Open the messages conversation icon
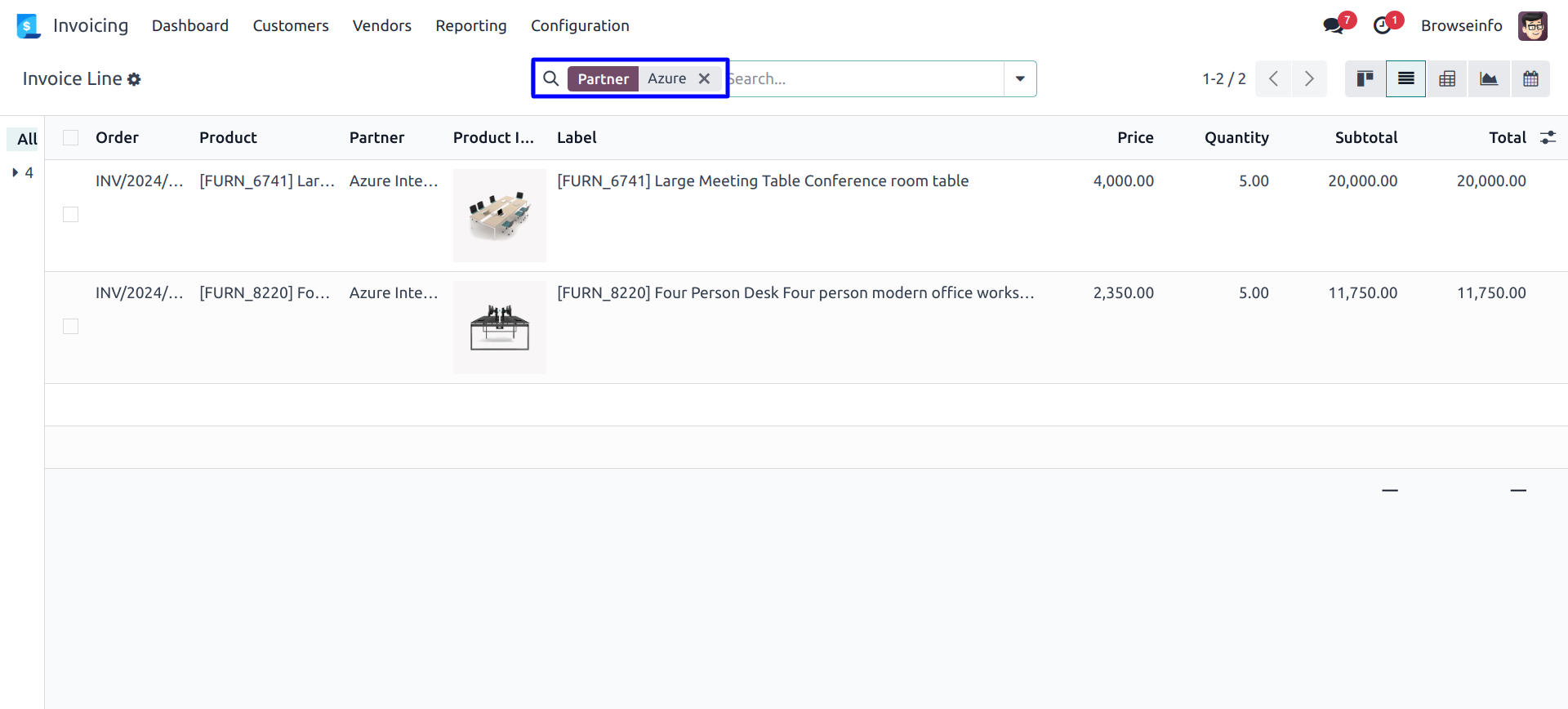Screen dimensions: 1568x709 point(1334,25)
